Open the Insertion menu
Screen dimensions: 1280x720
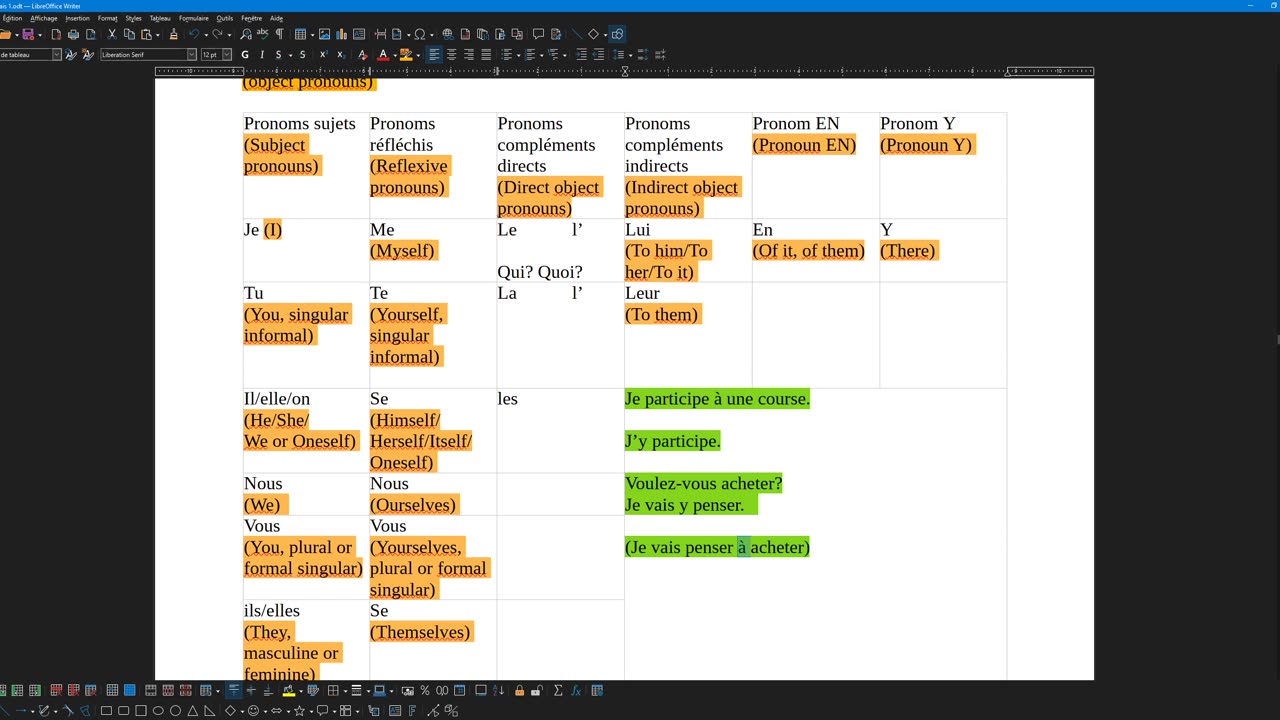point(77,18)
